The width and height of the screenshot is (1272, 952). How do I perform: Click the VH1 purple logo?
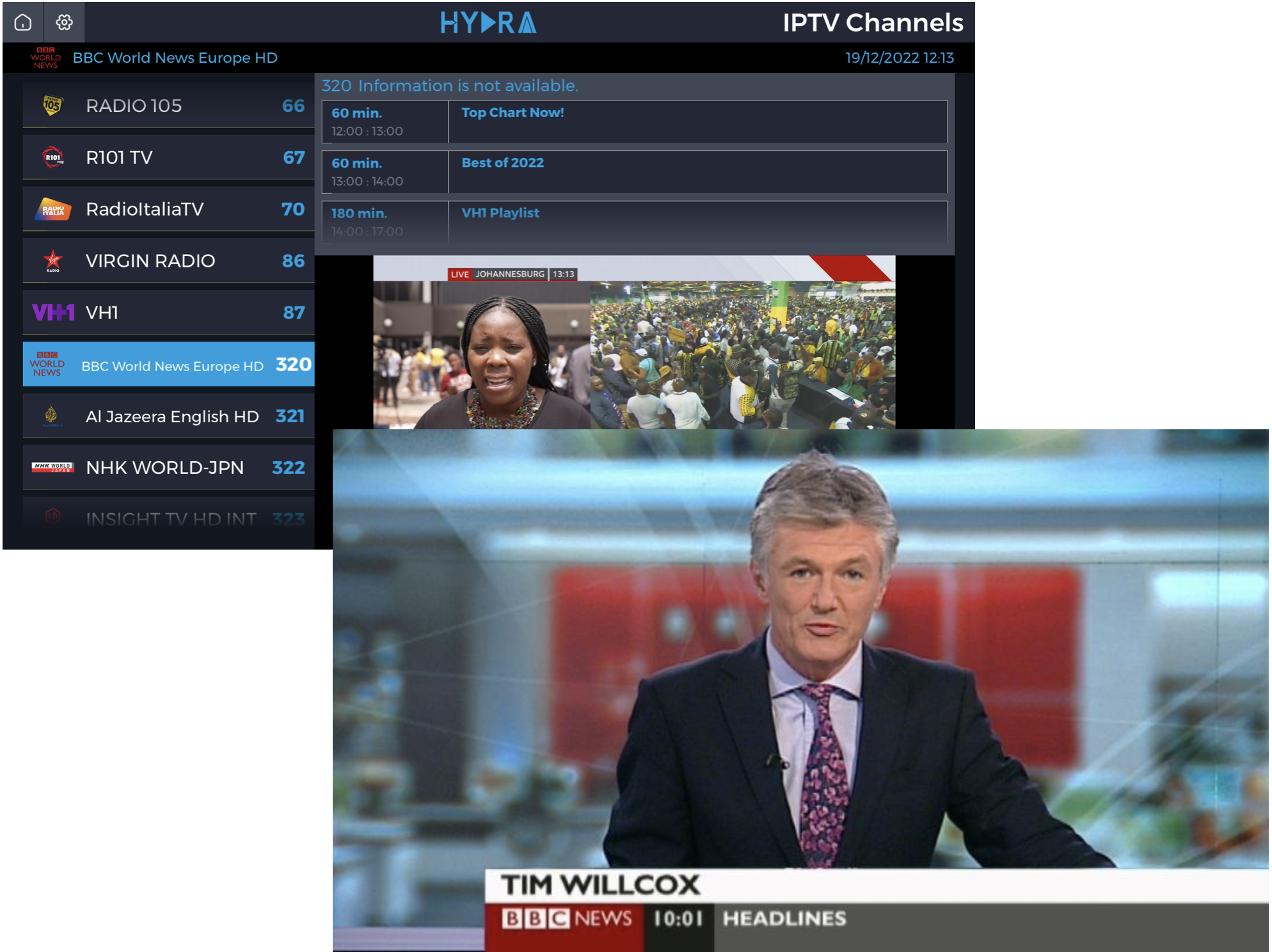tap(53, 312)
